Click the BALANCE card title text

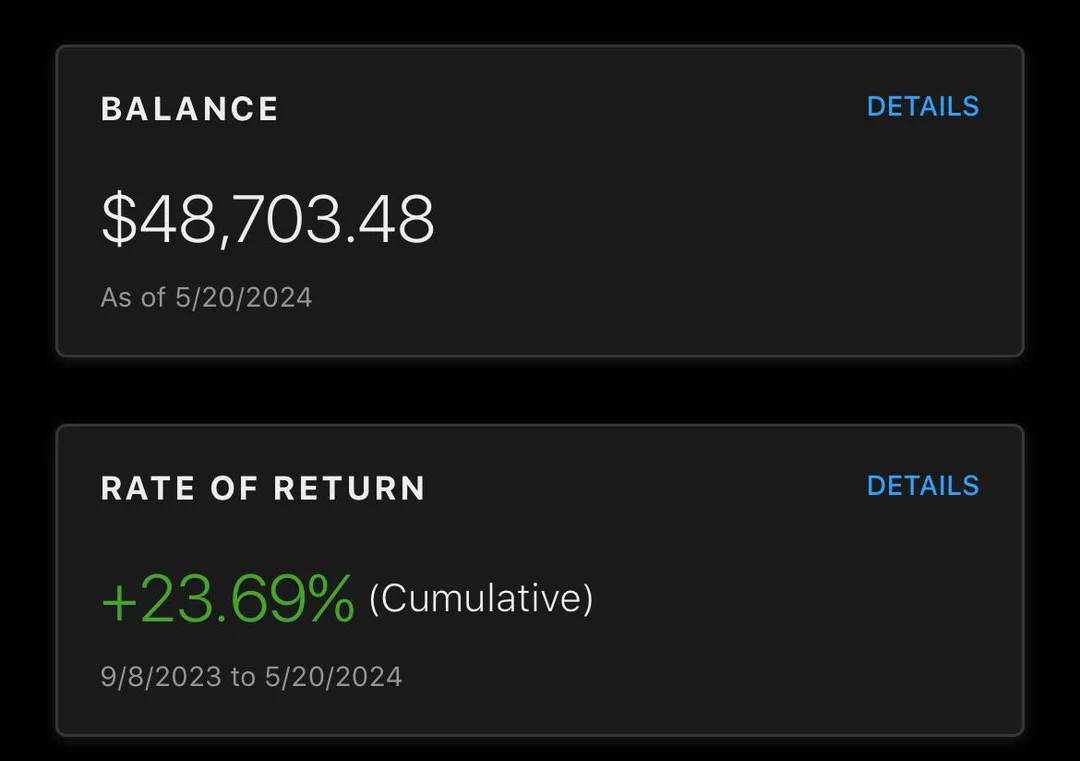[x=189, y=108]
